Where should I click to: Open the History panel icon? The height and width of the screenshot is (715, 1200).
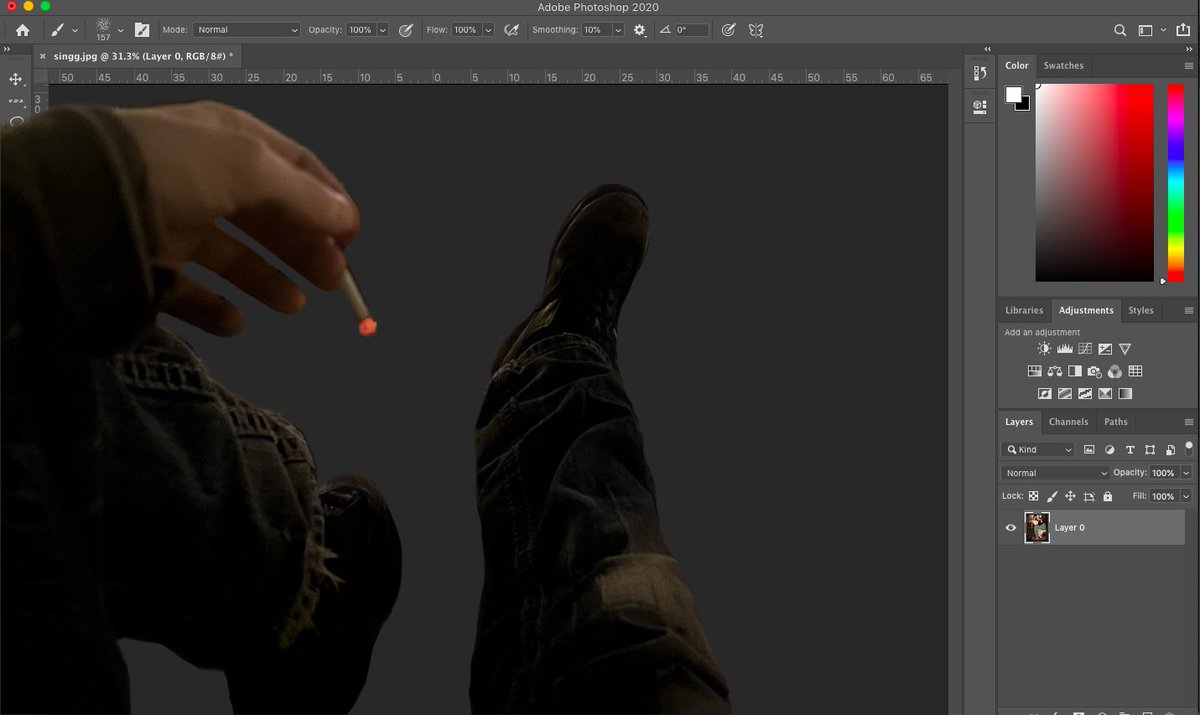[x=980, y=74]
